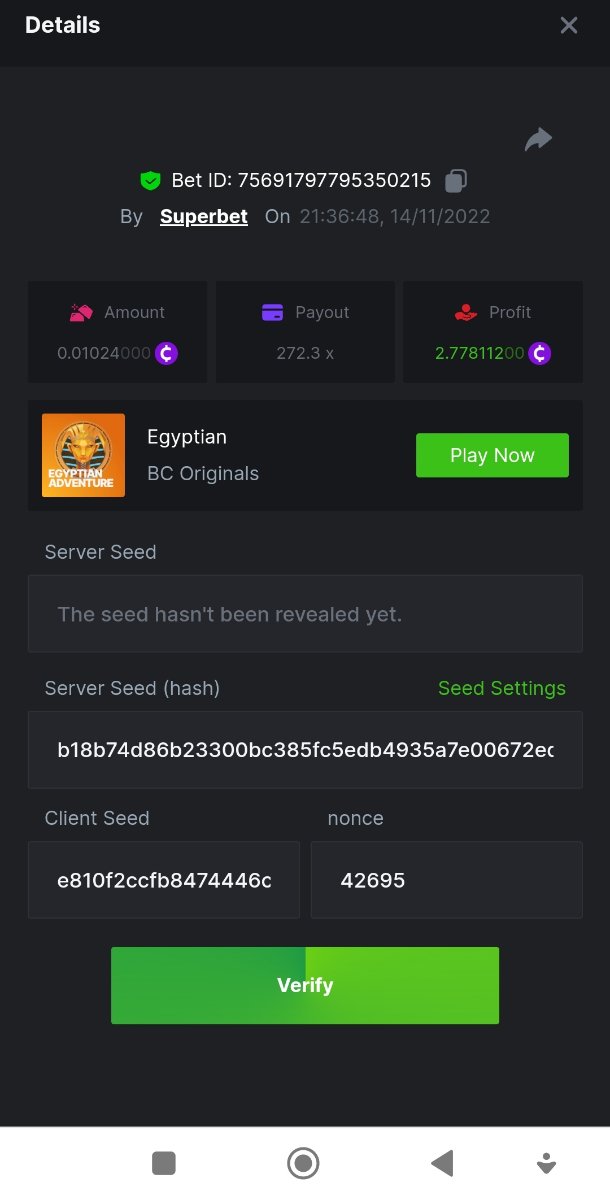Click the green verified shield icon

[150, 181]
